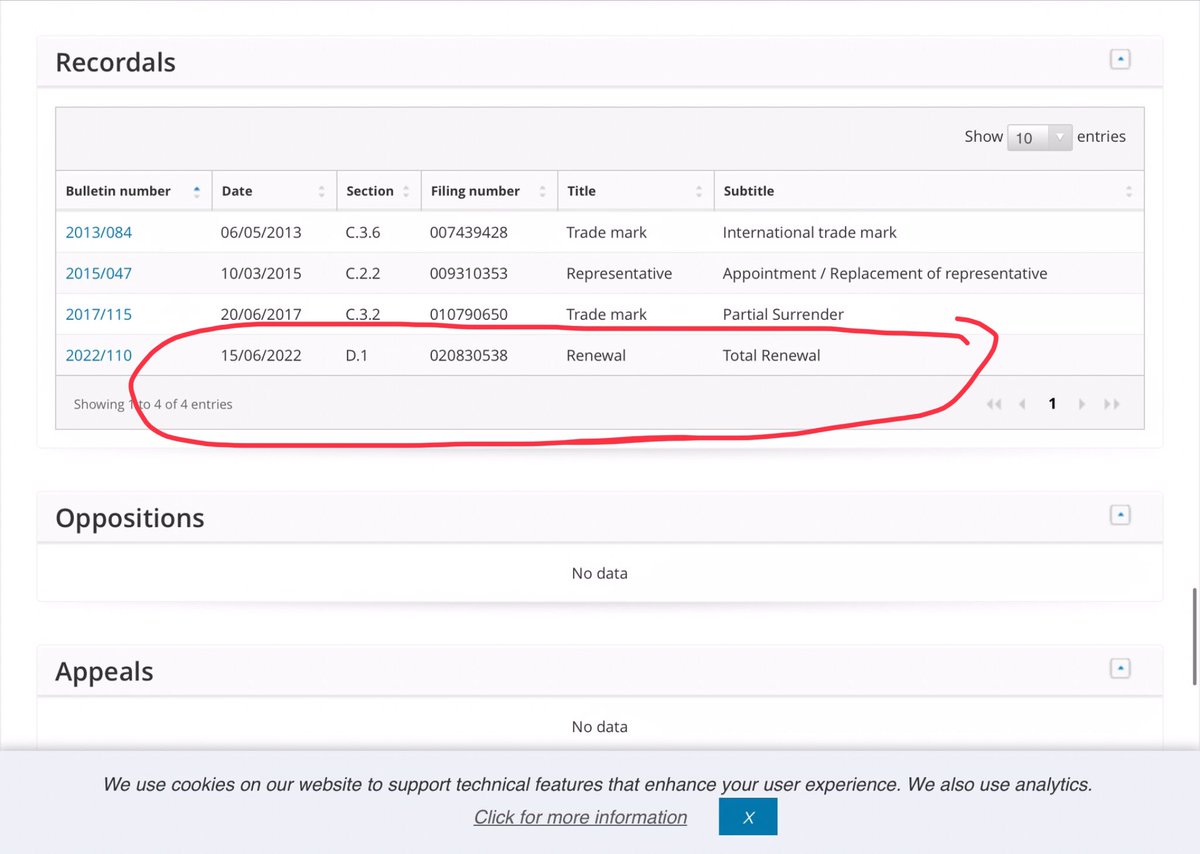The image size is (1200, 854).
Task: Sort table by Date column
Action: tap(275, 191)
